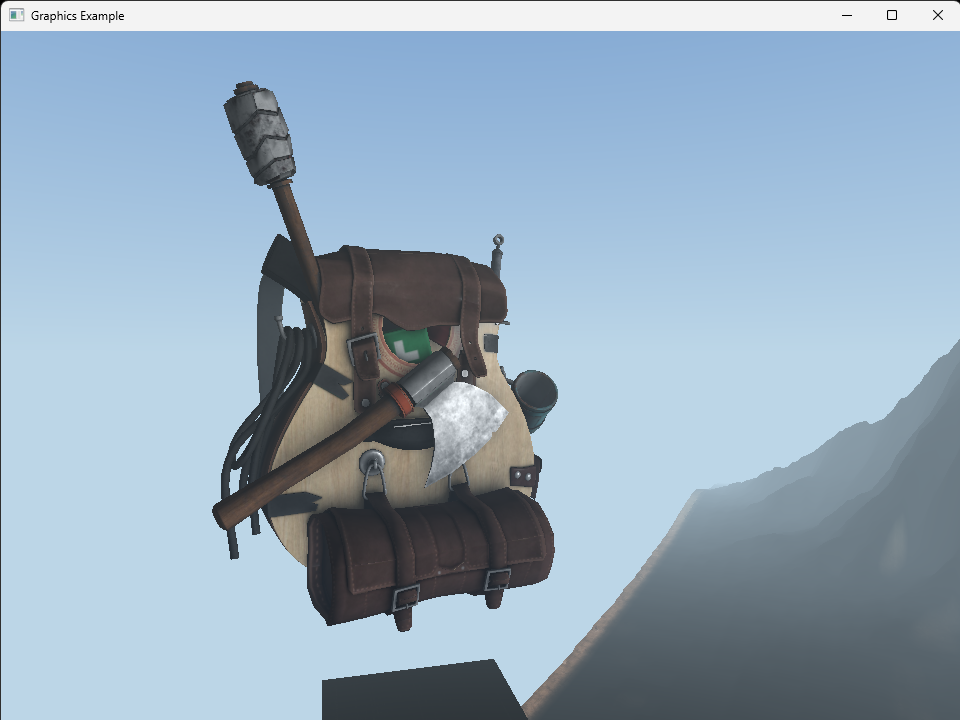
Task: Maximize the Graphics Example window
Action: [x=892, y=15]
